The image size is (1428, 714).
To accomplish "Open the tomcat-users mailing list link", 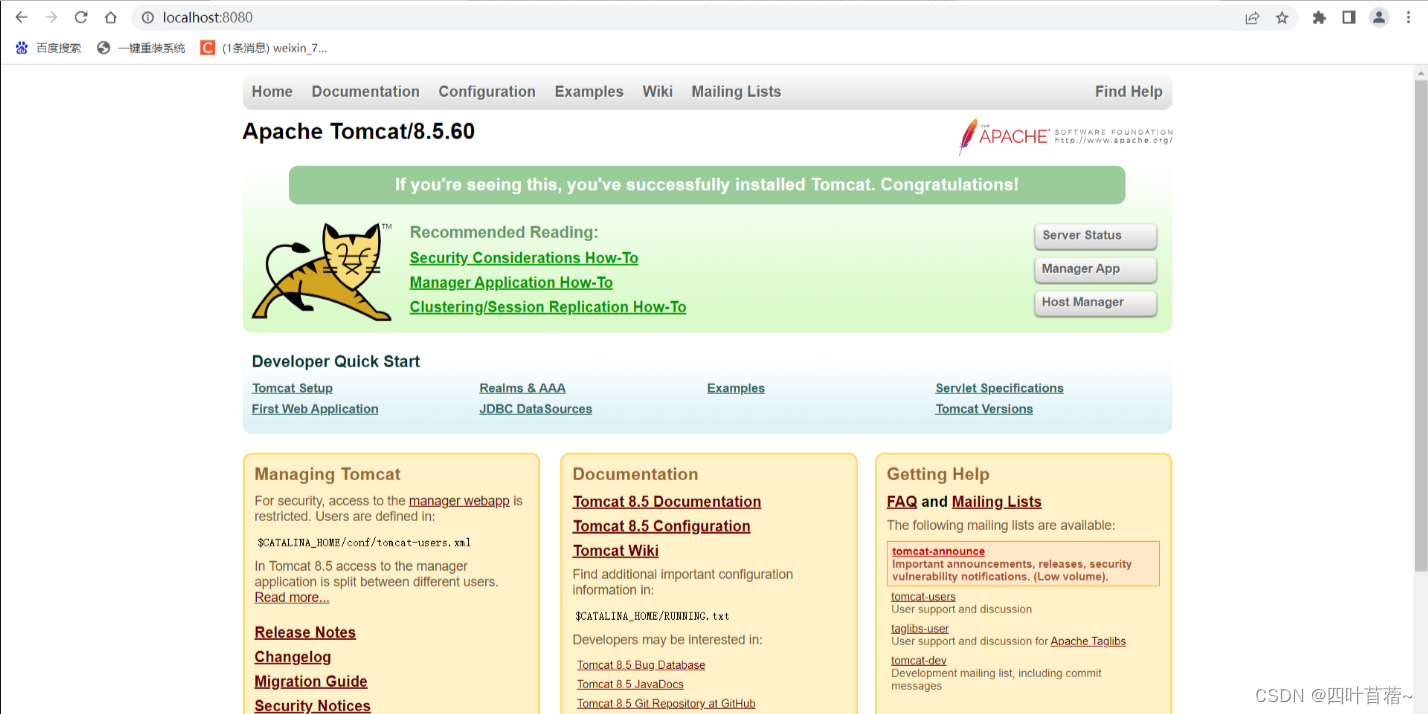I will coord(923,597).
